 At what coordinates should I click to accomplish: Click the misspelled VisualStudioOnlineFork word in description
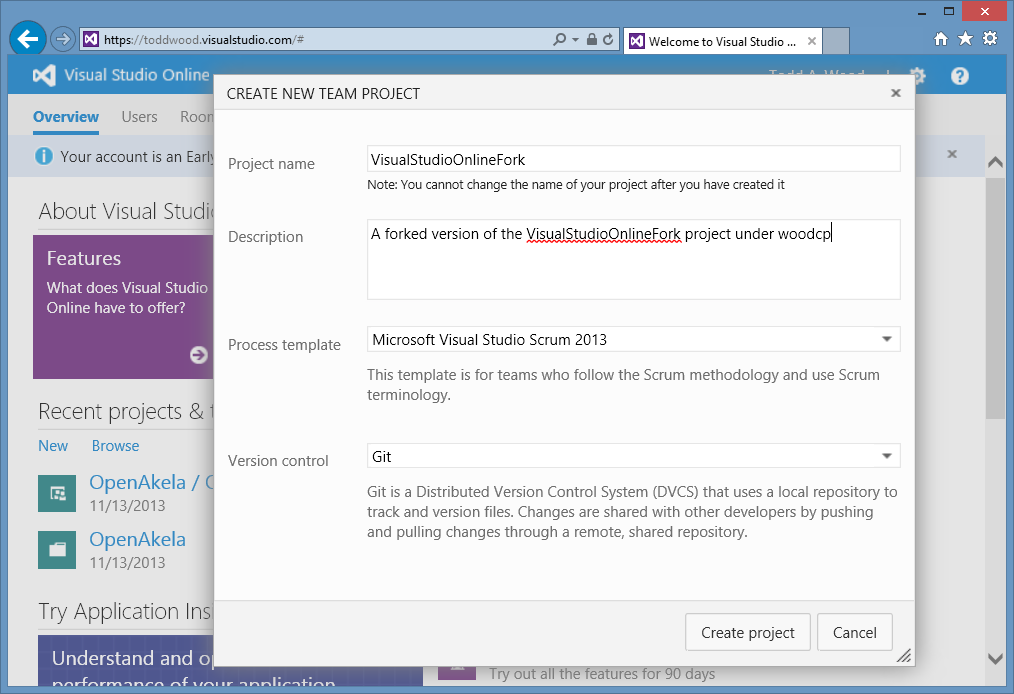click(603, 234)
